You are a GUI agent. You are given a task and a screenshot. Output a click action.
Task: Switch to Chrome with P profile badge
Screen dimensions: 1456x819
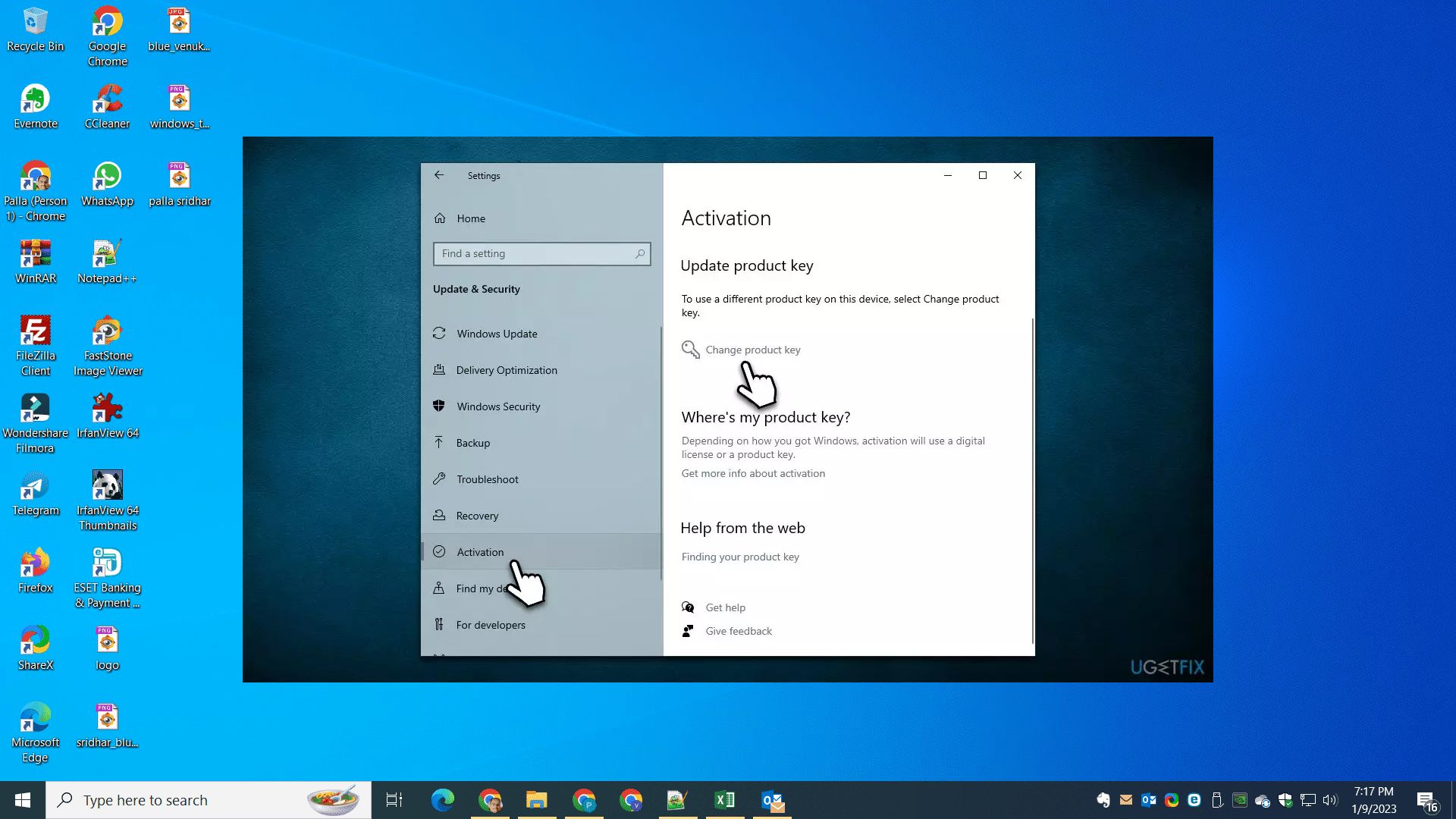584,800
